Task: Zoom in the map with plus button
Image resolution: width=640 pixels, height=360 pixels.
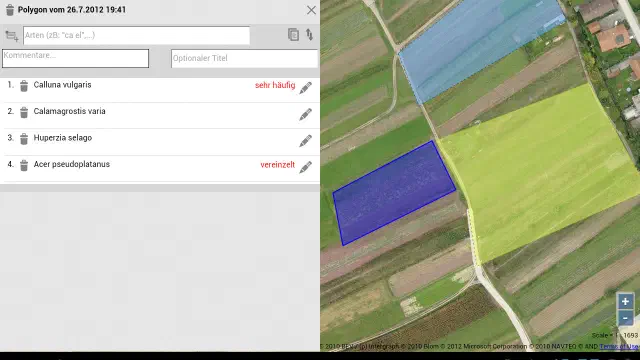Action: pyautogui.click(x=625, y=302)
